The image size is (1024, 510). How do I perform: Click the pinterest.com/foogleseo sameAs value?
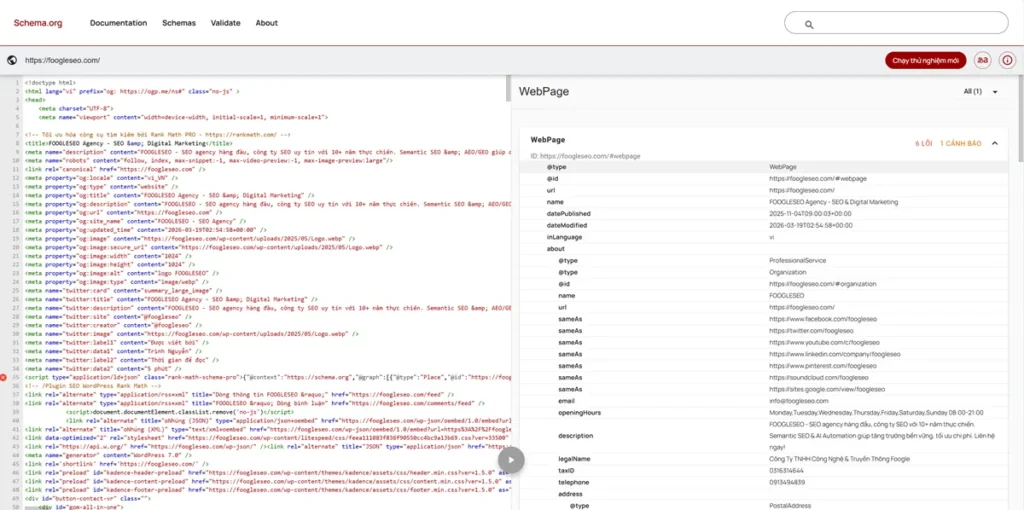pyautogui.click(x=823, y=366)
